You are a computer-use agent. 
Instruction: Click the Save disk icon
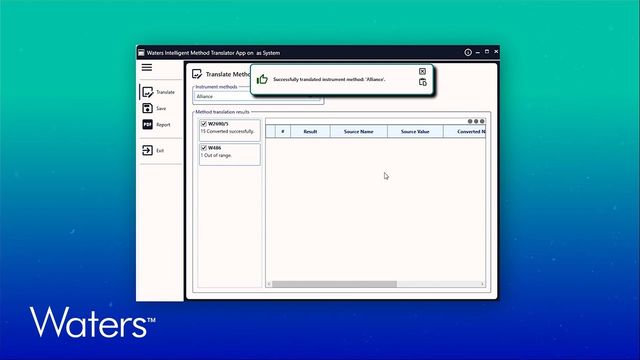point(147,108)
